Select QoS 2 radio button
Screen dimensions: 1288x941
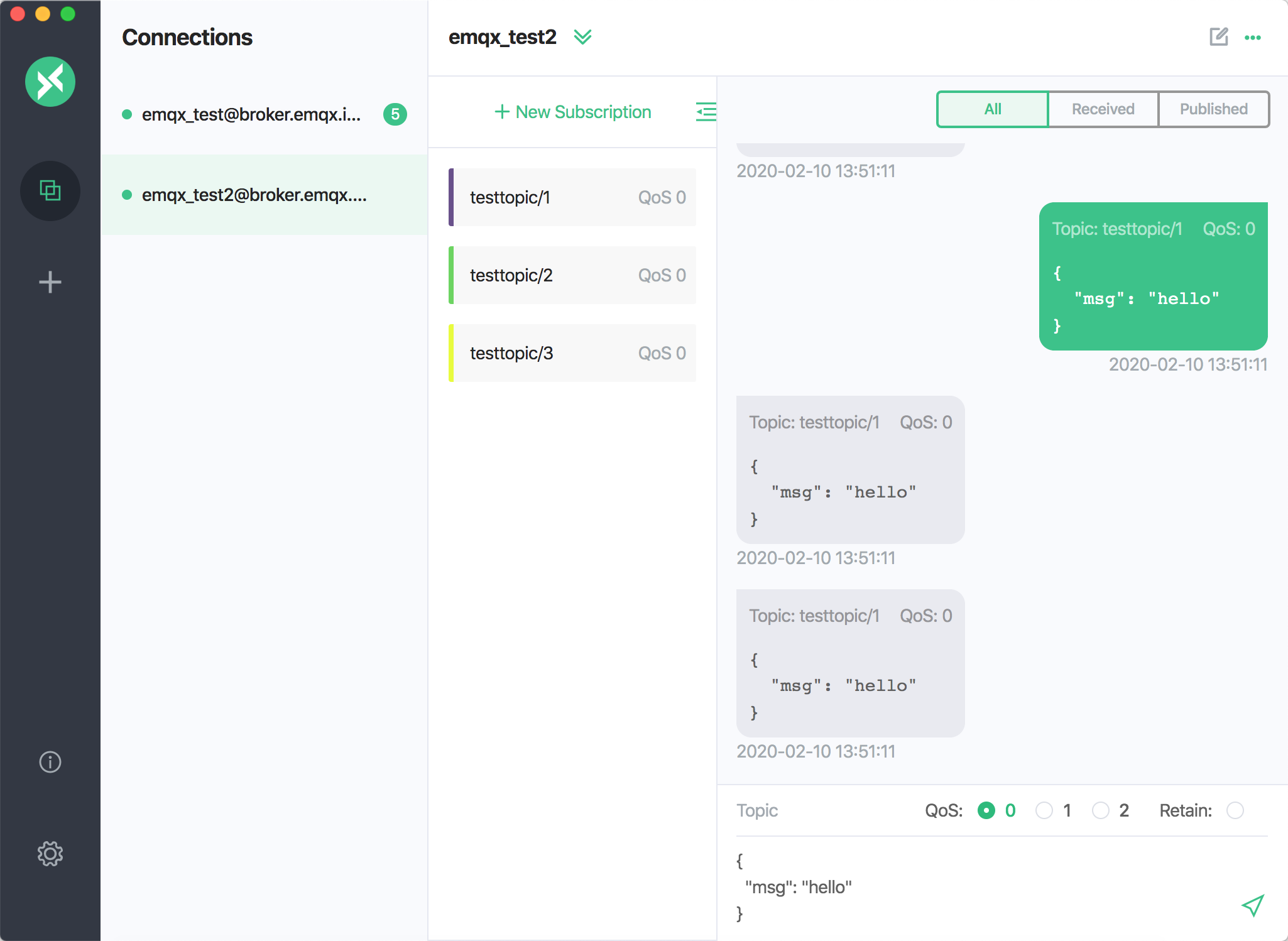[x=1101, y=810]
